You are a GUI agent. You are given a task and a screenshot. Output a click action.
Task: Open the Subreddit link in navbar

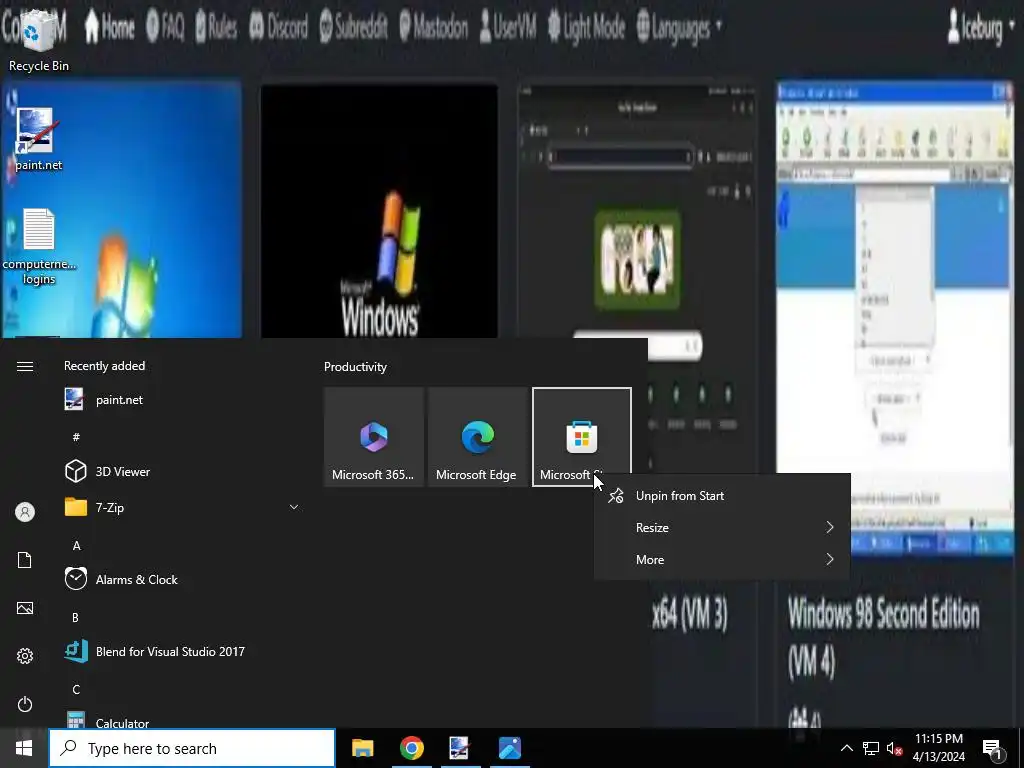(353, 27)
